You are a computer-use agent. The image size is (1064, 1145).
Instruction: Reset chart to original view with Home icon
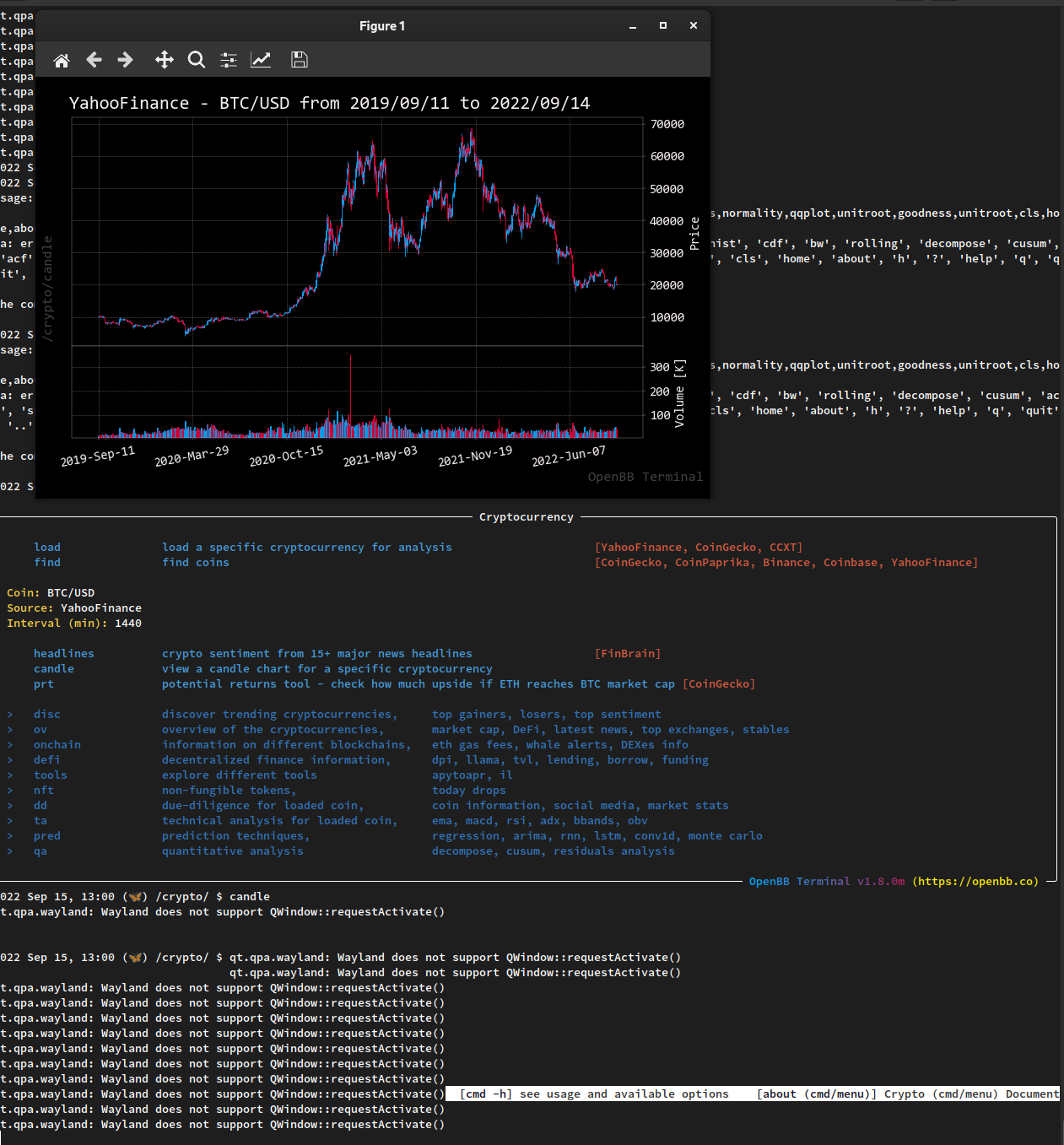[62, 60]
